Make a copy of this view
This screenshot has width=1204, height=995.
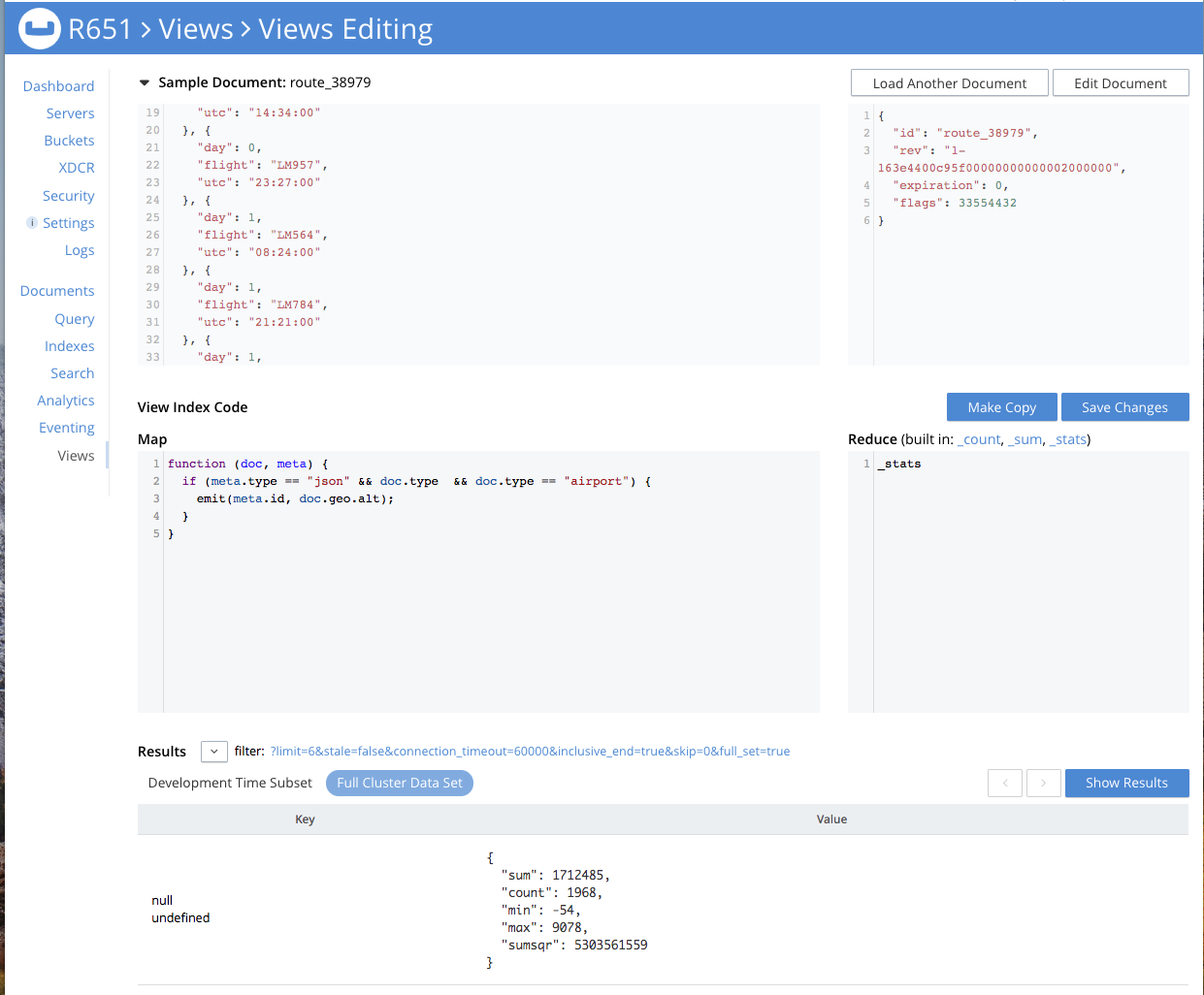[x=1001, y=406]
